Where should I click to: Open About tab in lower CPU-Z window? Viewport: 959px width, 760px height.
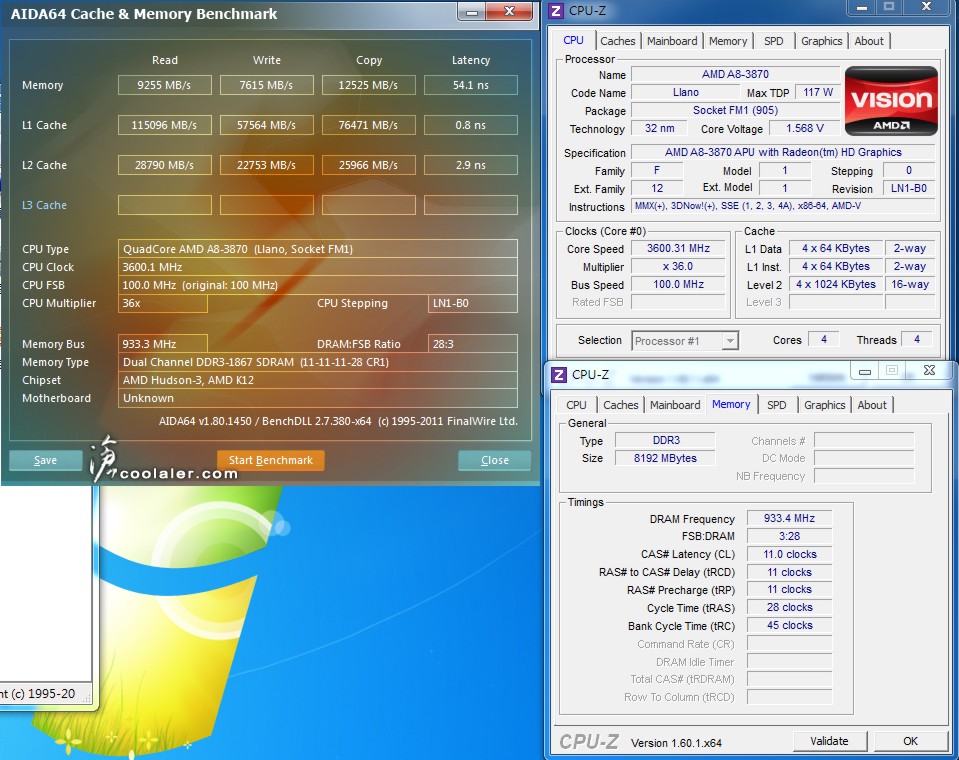click(872, 405)
